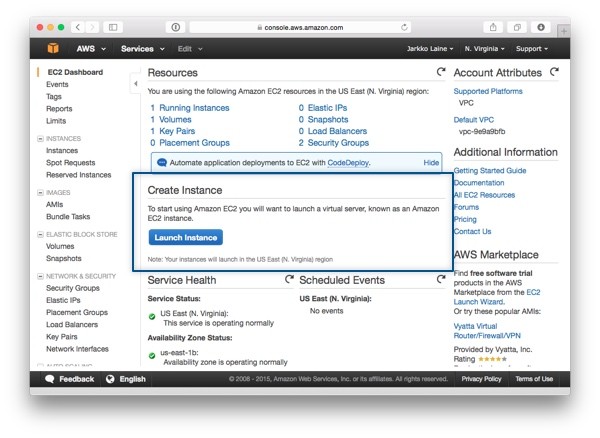This screenshot has width=600, height=438.
Task: Open Tags in the sidebar
Action: pyautogui.click(x=54, y=96)
